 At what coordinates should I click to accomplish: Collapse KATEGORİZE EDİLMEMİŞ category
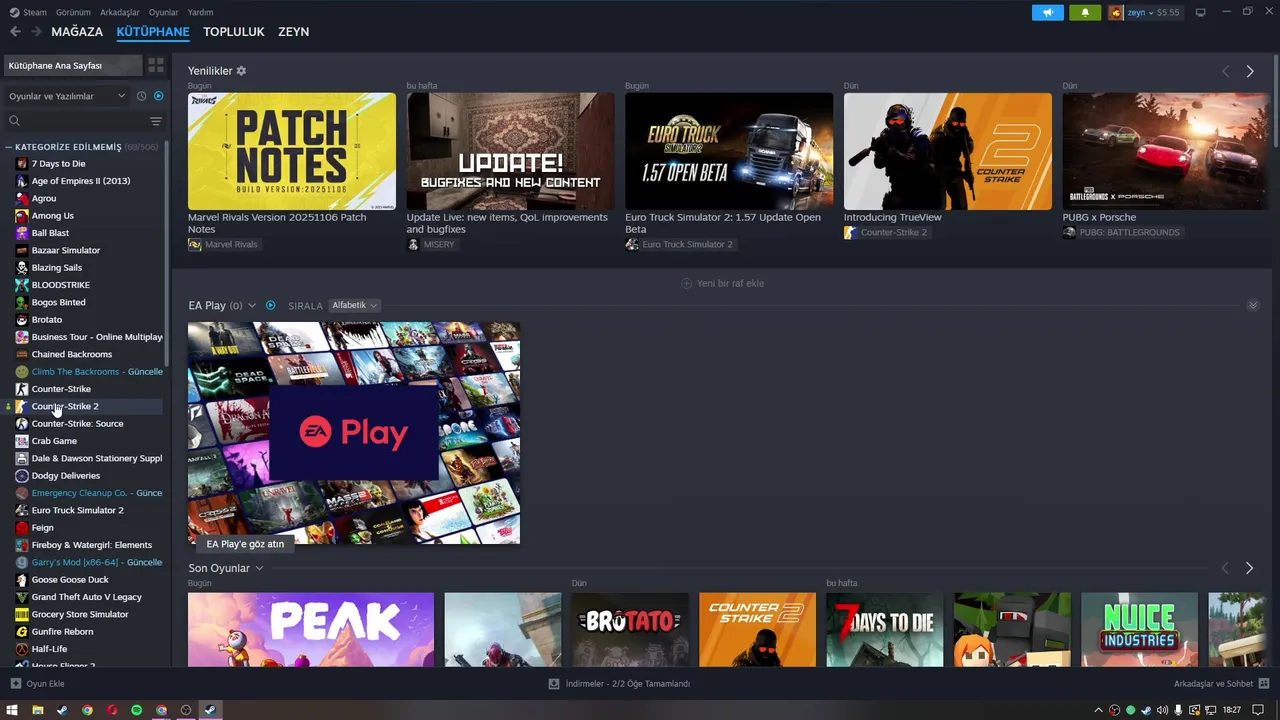click(x=82, y=147)
